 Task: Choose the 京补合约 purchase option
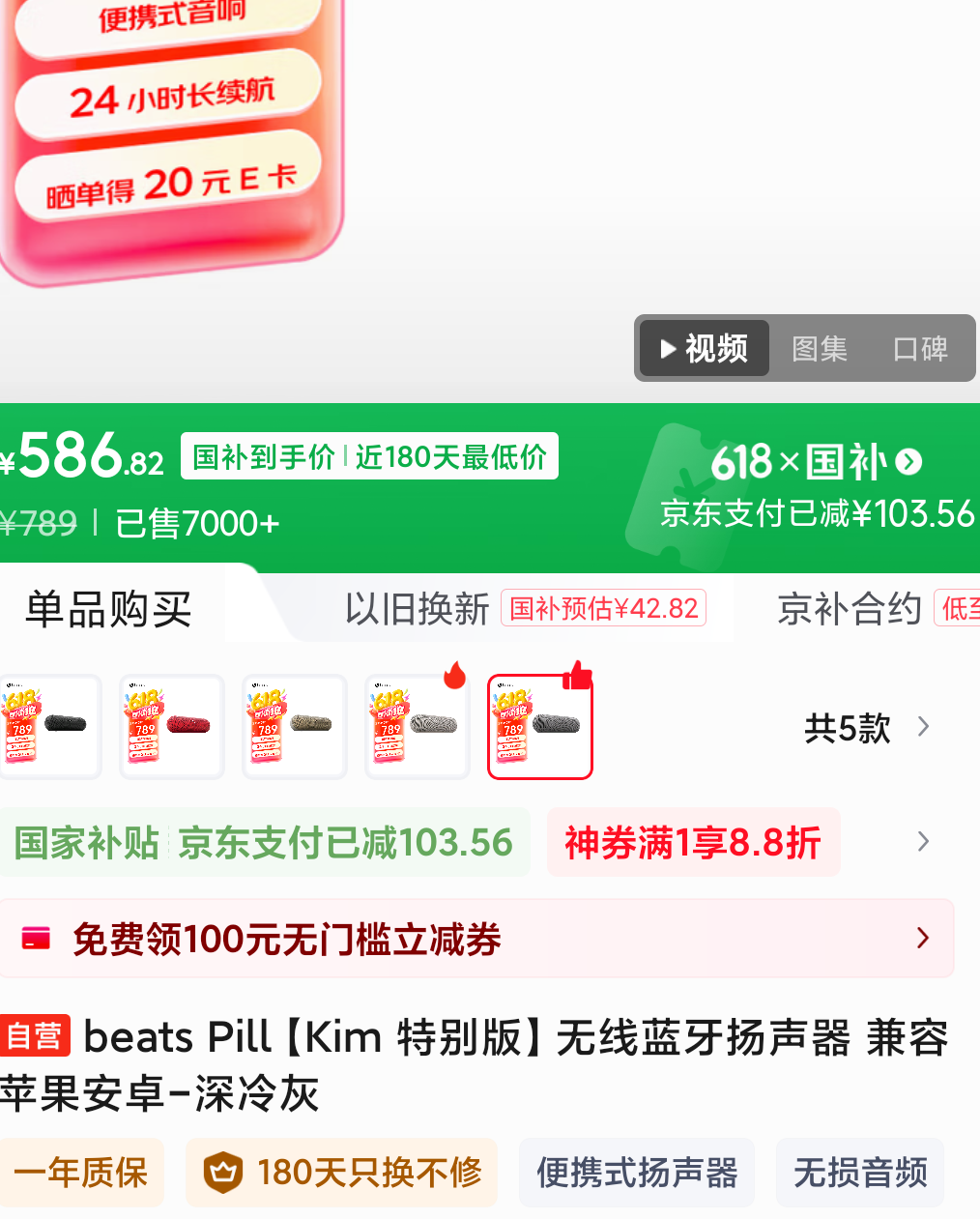849,609
